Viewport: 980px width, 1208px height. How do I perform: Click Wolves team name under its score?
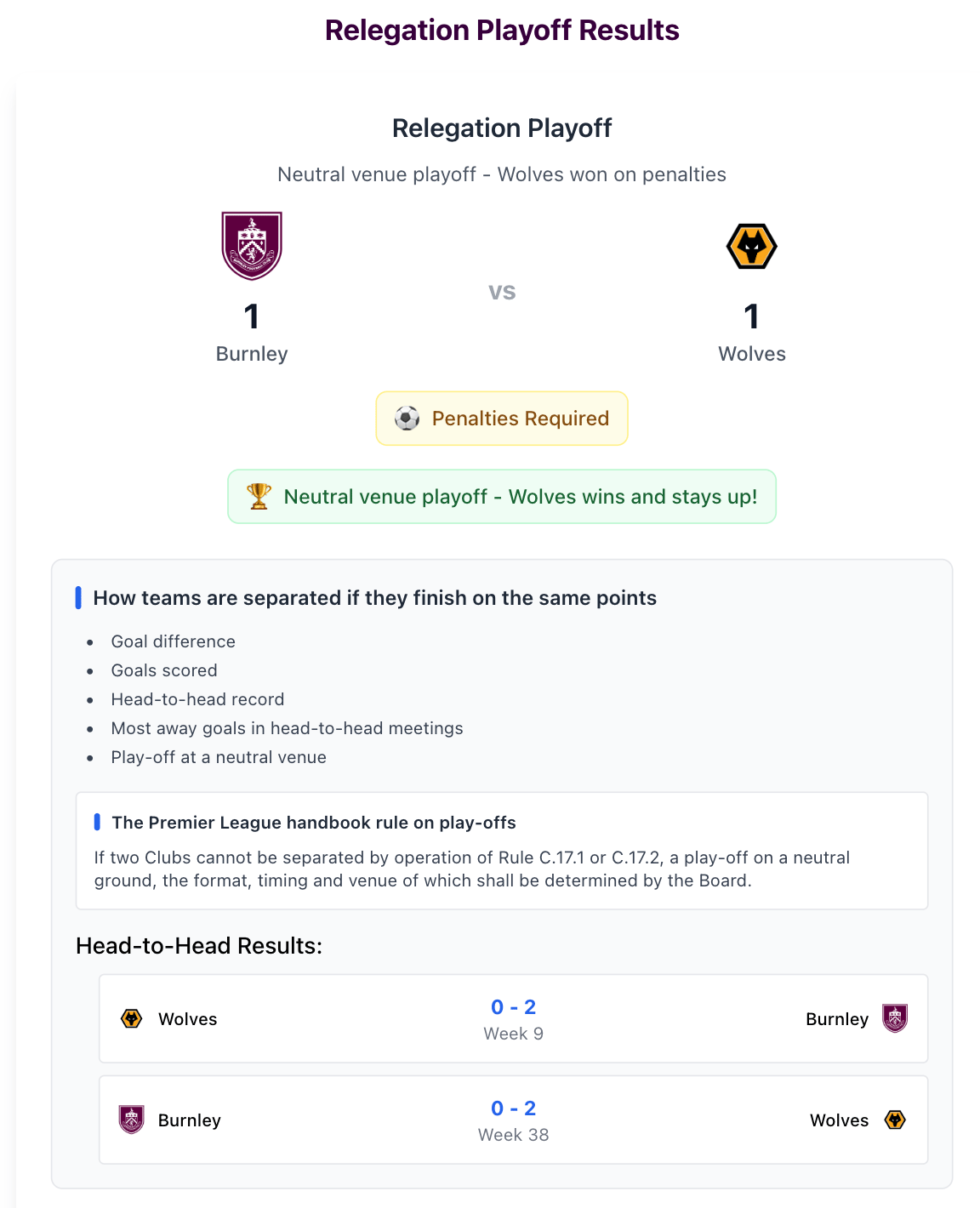pyautogui.click(x=752, y=354)
